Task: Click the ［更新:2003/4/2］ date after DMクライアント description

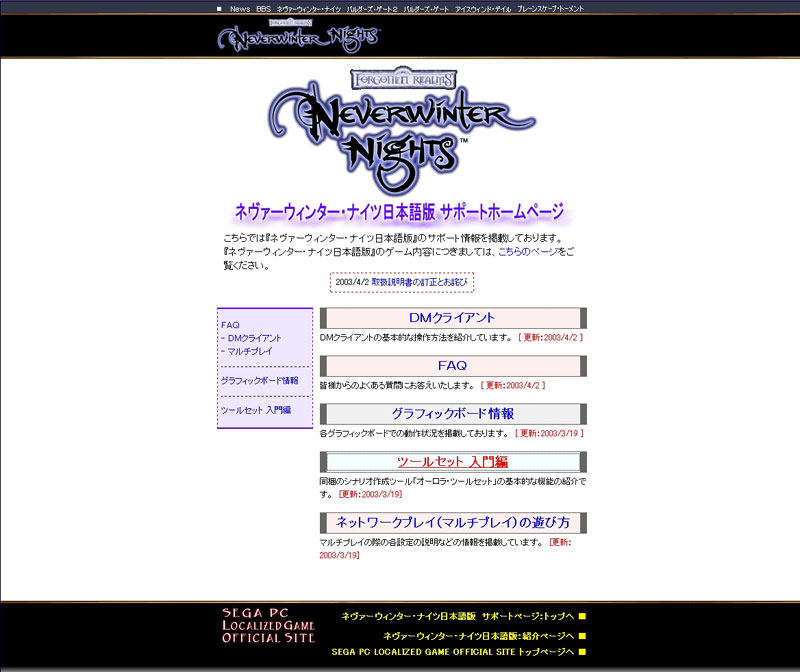Action: (551, 338)
